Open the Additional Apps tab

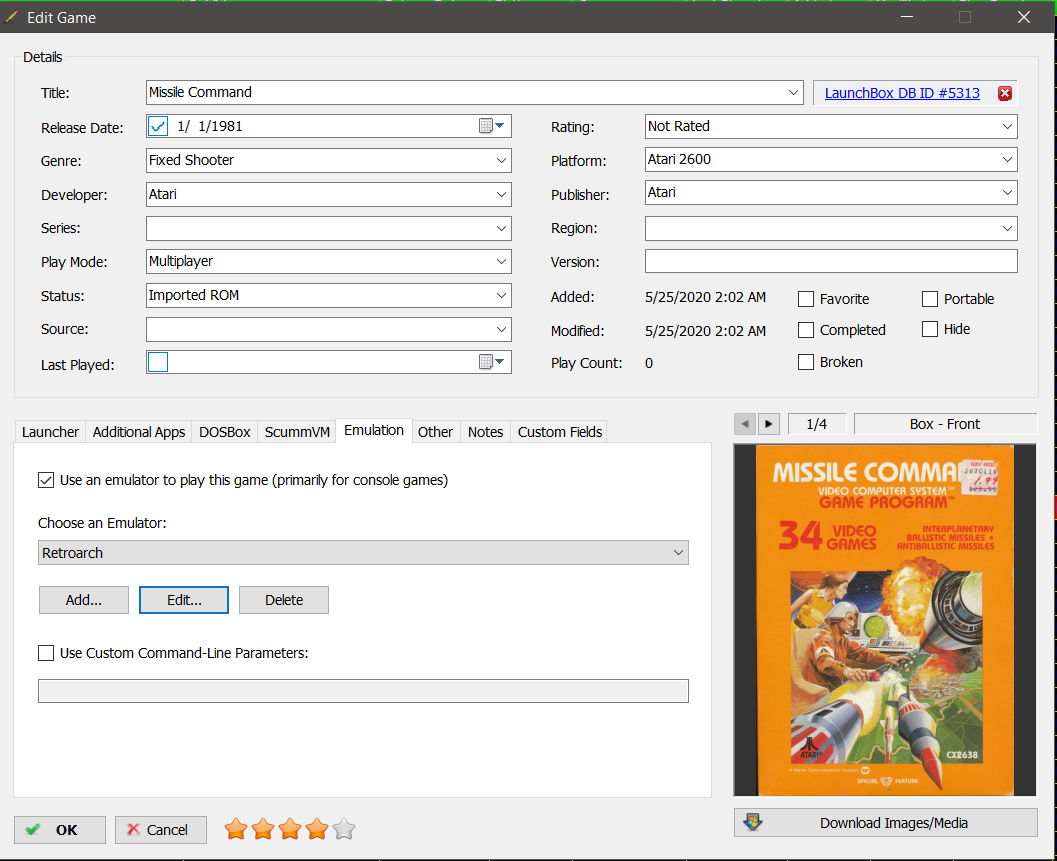[x=139, y=432]
